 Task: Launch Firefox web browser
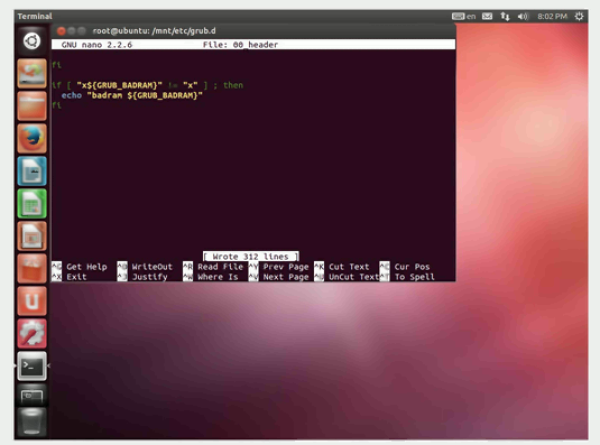click(x=32, y=136)
